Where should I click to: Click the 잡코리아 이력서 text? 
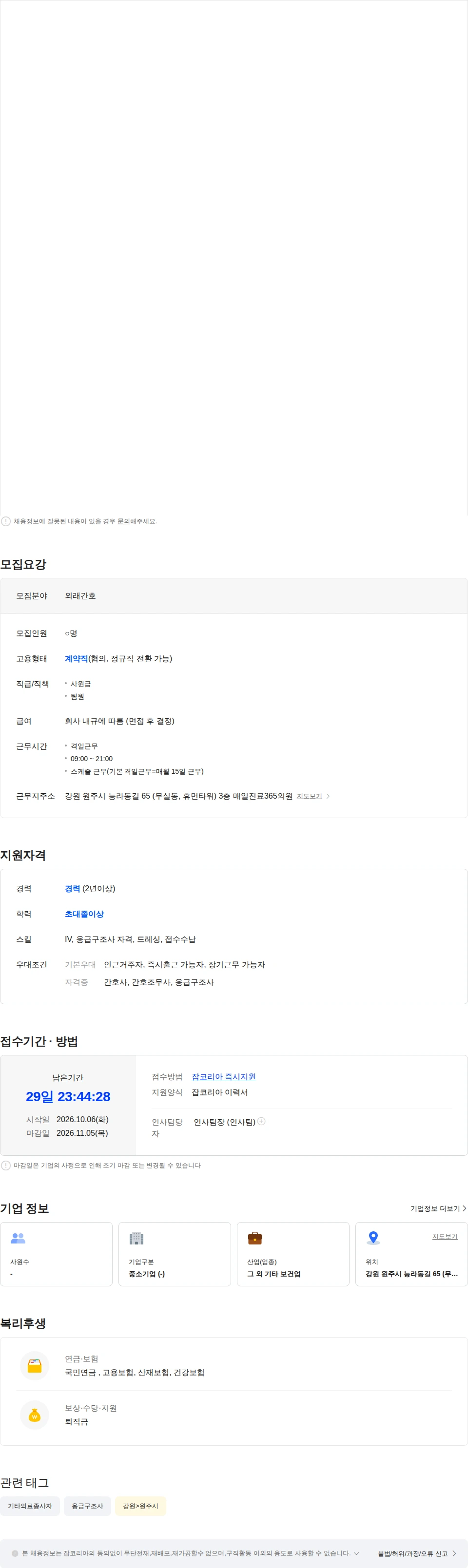pos(220,1092)
